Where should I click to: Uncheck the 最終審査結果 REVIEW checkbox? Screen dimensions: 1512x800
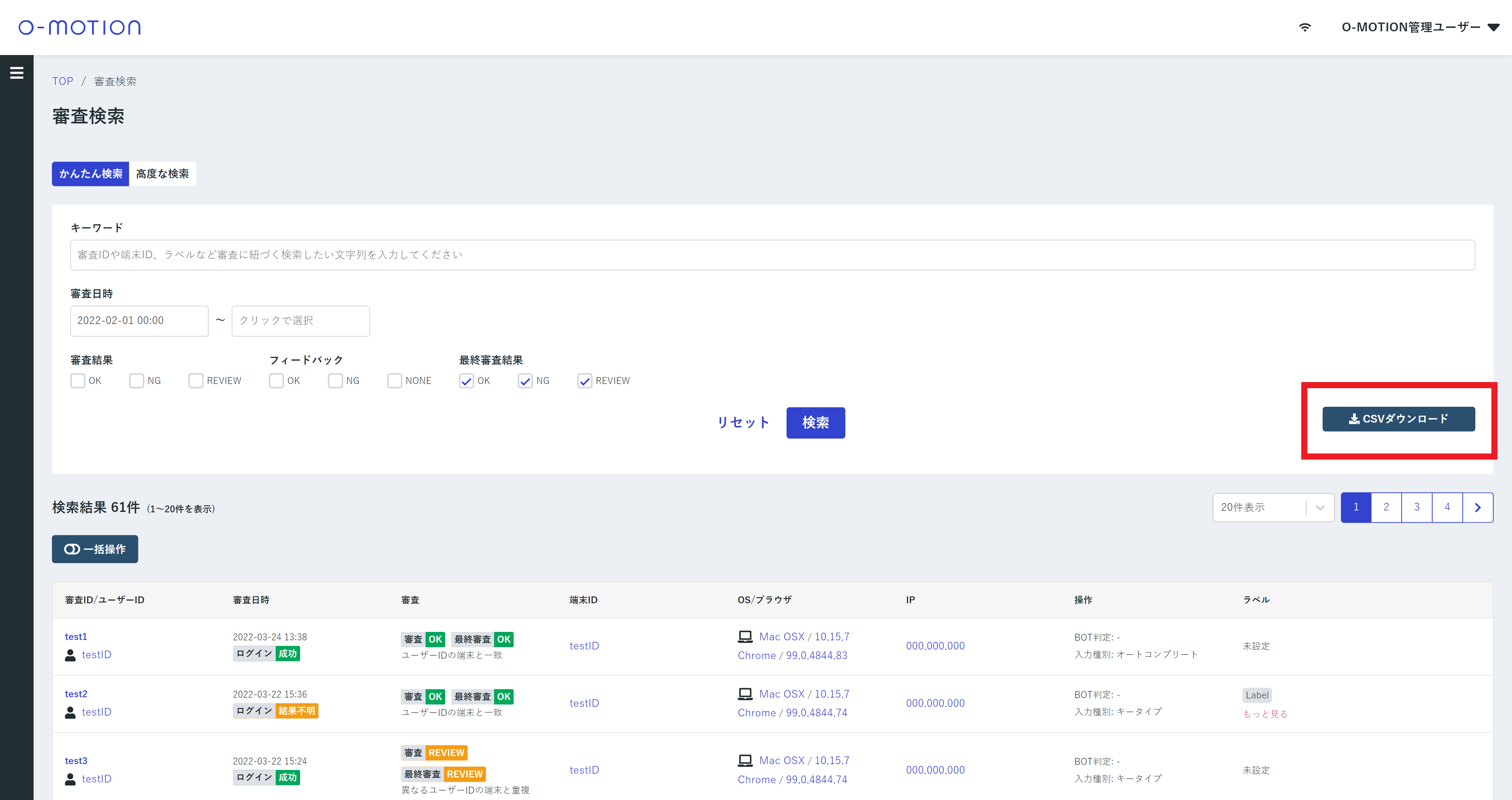point(585,381)
